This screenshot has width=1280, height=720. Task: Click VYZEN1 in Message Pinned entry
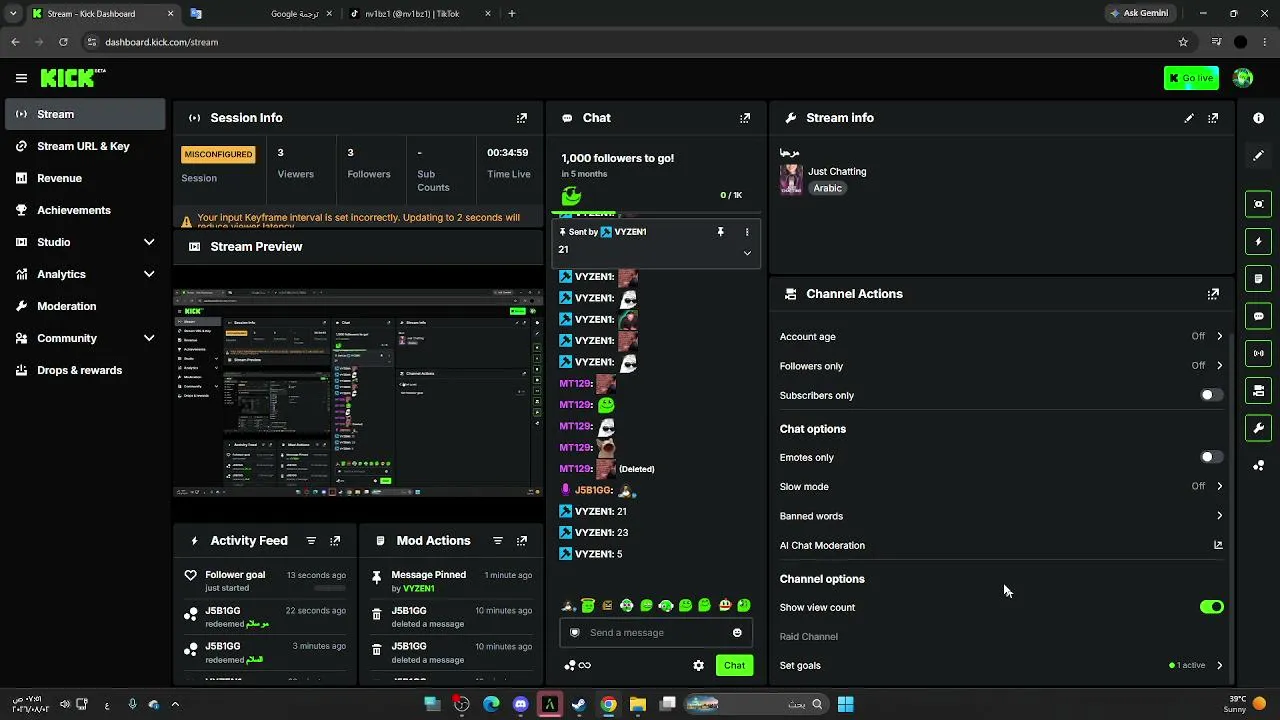(x=420, y=588)
